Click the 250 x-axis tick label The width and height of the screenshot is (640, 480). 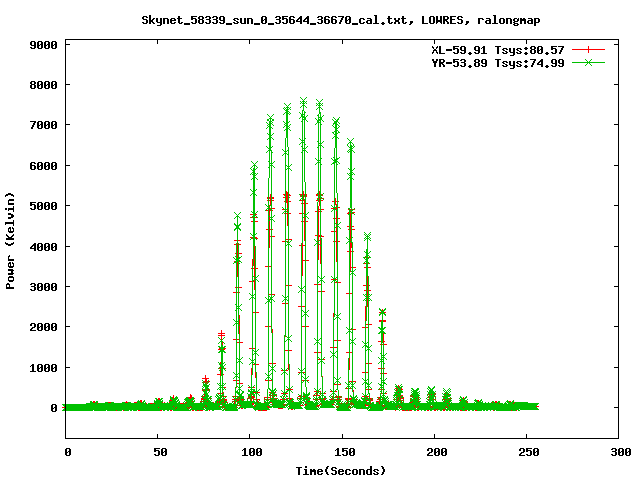tap(529, 452)
